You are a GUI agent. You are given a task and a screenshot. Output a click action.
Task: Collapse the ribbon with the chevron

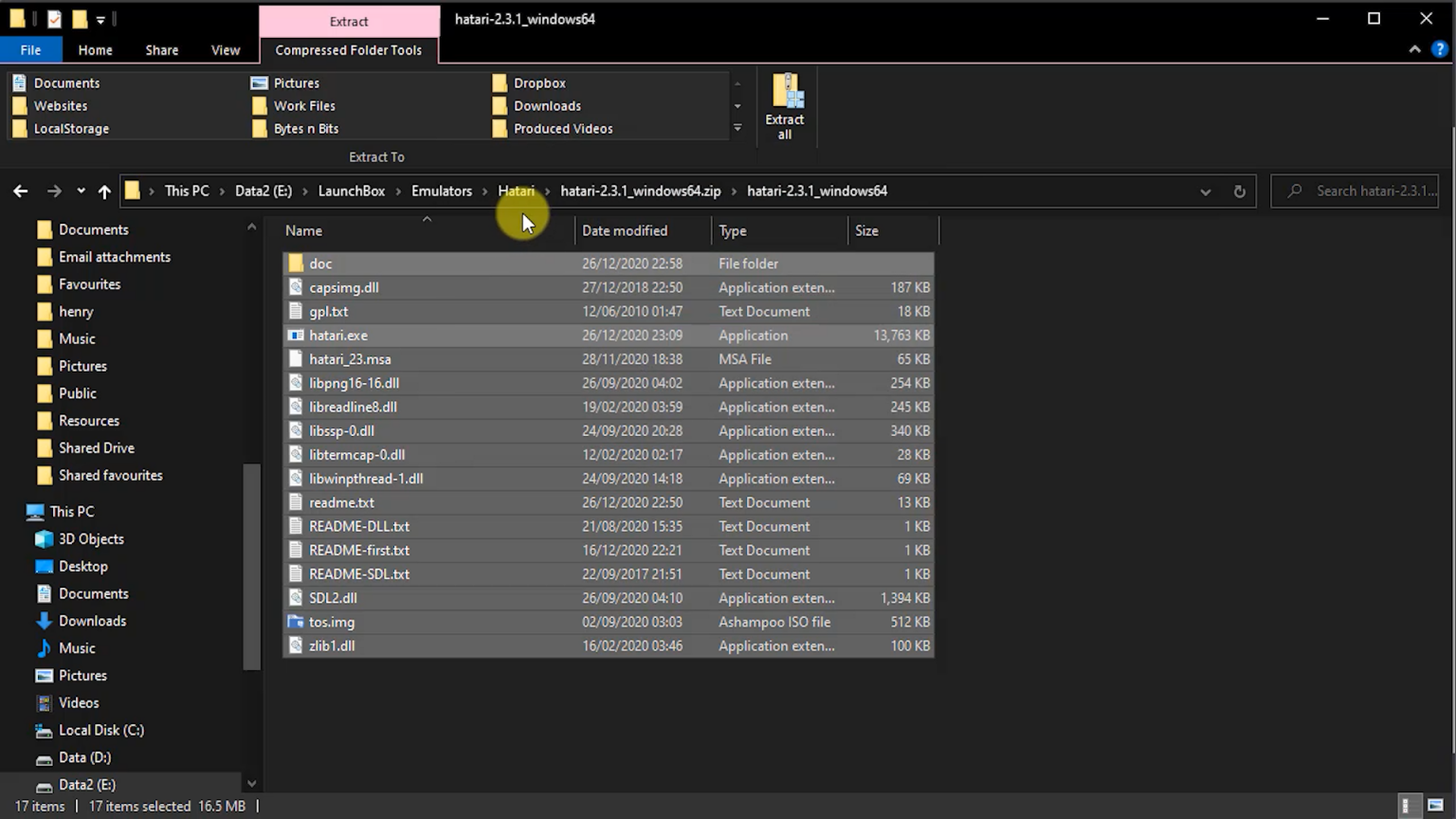(1414, 49)
